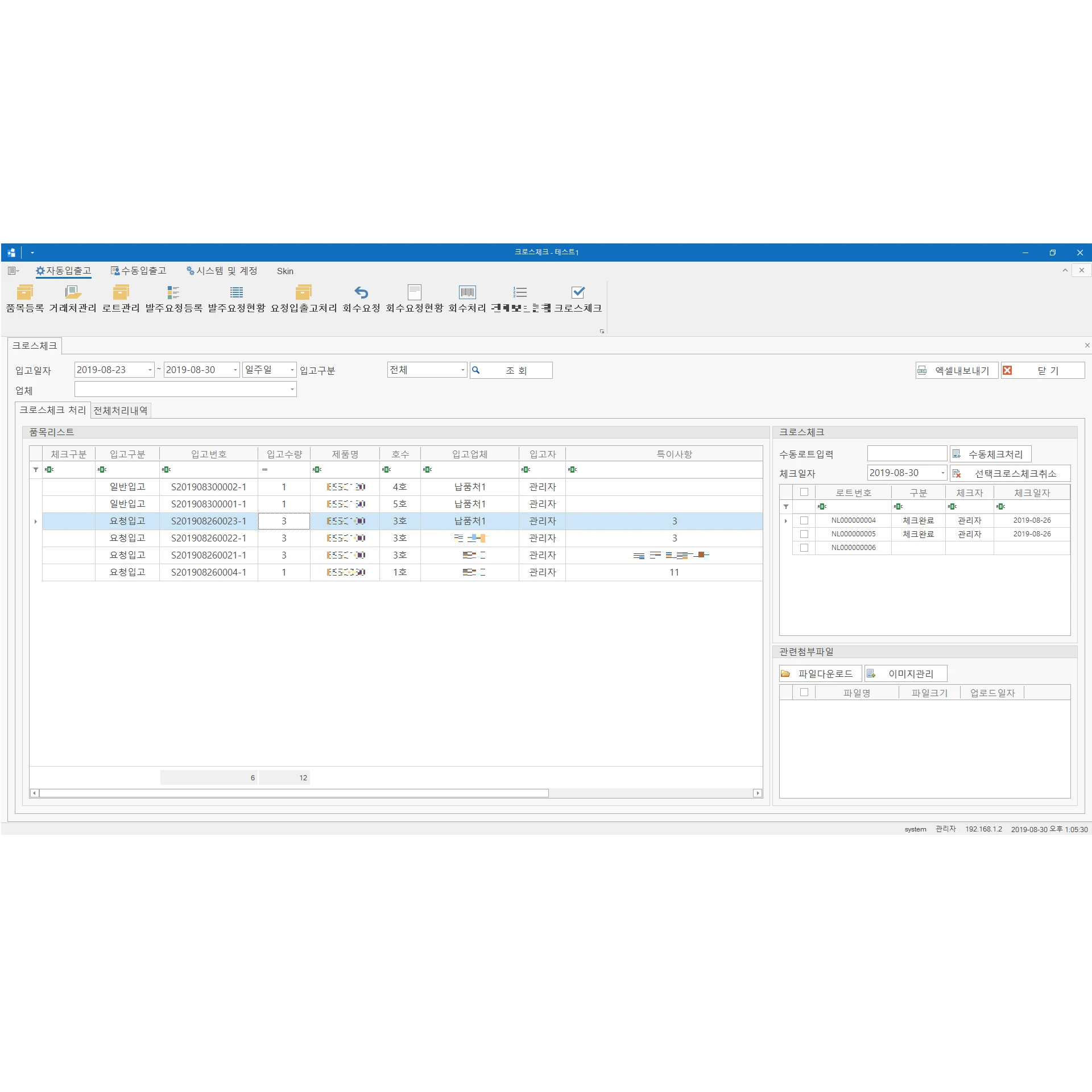Open the 일주일 period dropdown
Image resolution: width=1092 pixels, height=1092 pixels.
pos(292,370)
